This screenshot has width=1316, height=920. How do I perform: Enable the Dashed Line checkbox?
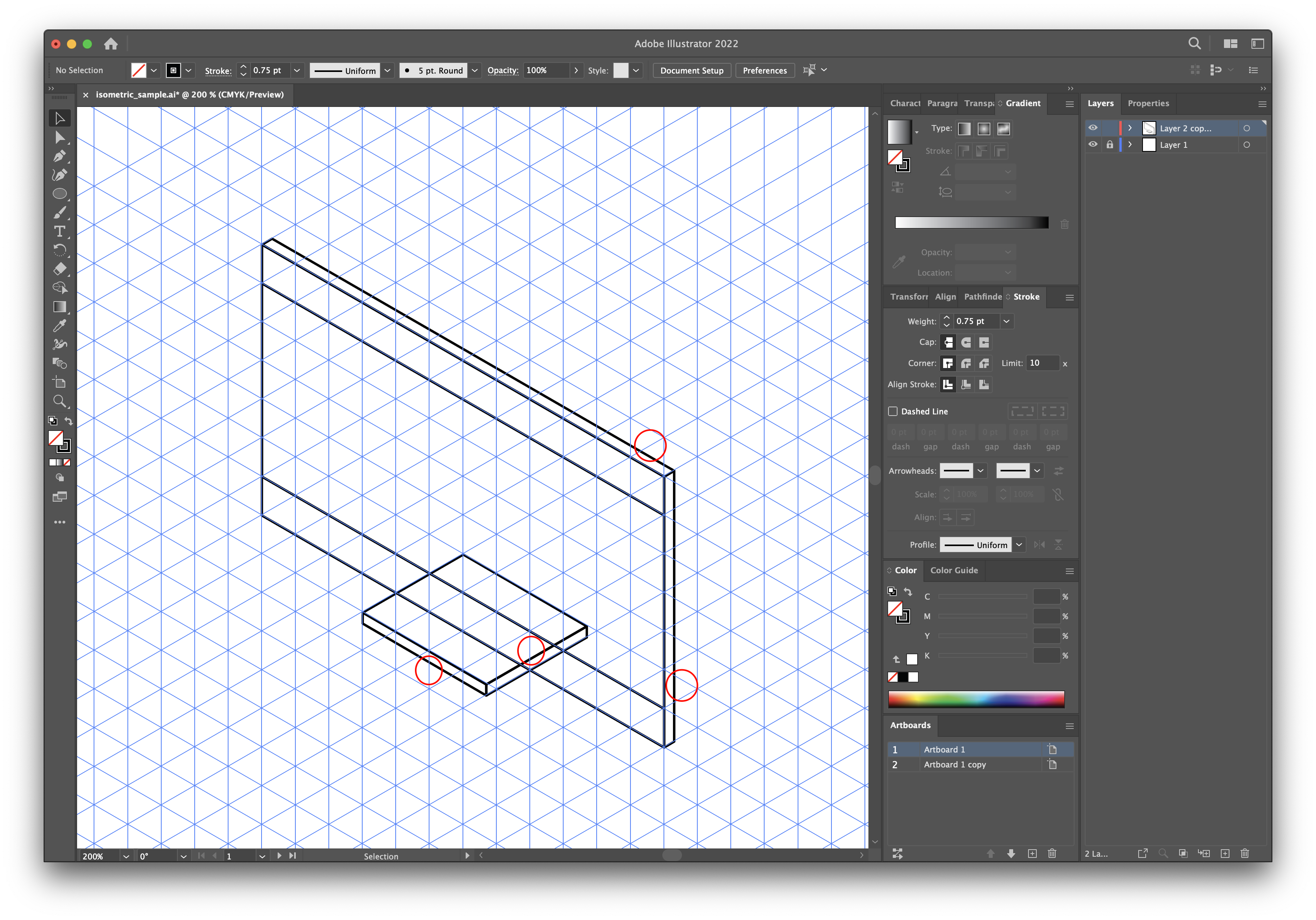click(892, 411)
